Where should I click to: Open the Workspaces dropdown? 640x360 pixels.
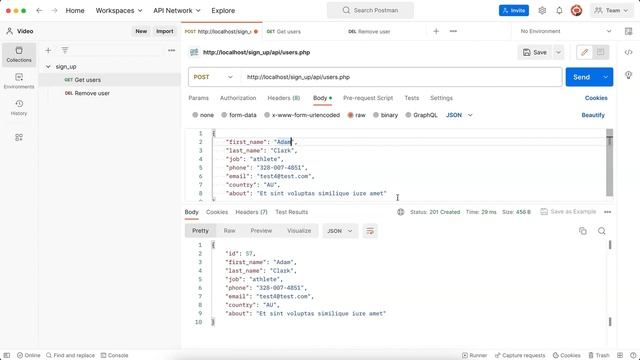click(x=119, y=11)
